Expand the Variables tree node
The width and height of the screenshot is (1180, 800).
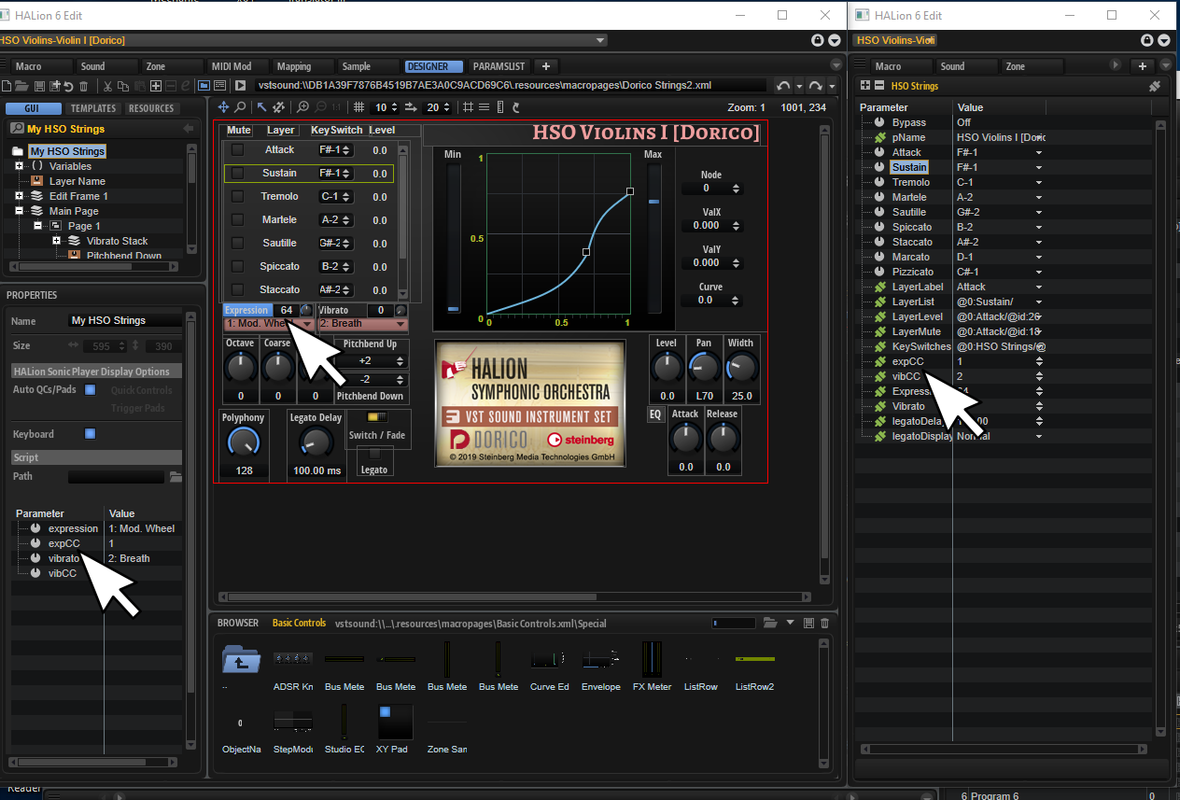point(19,166)
